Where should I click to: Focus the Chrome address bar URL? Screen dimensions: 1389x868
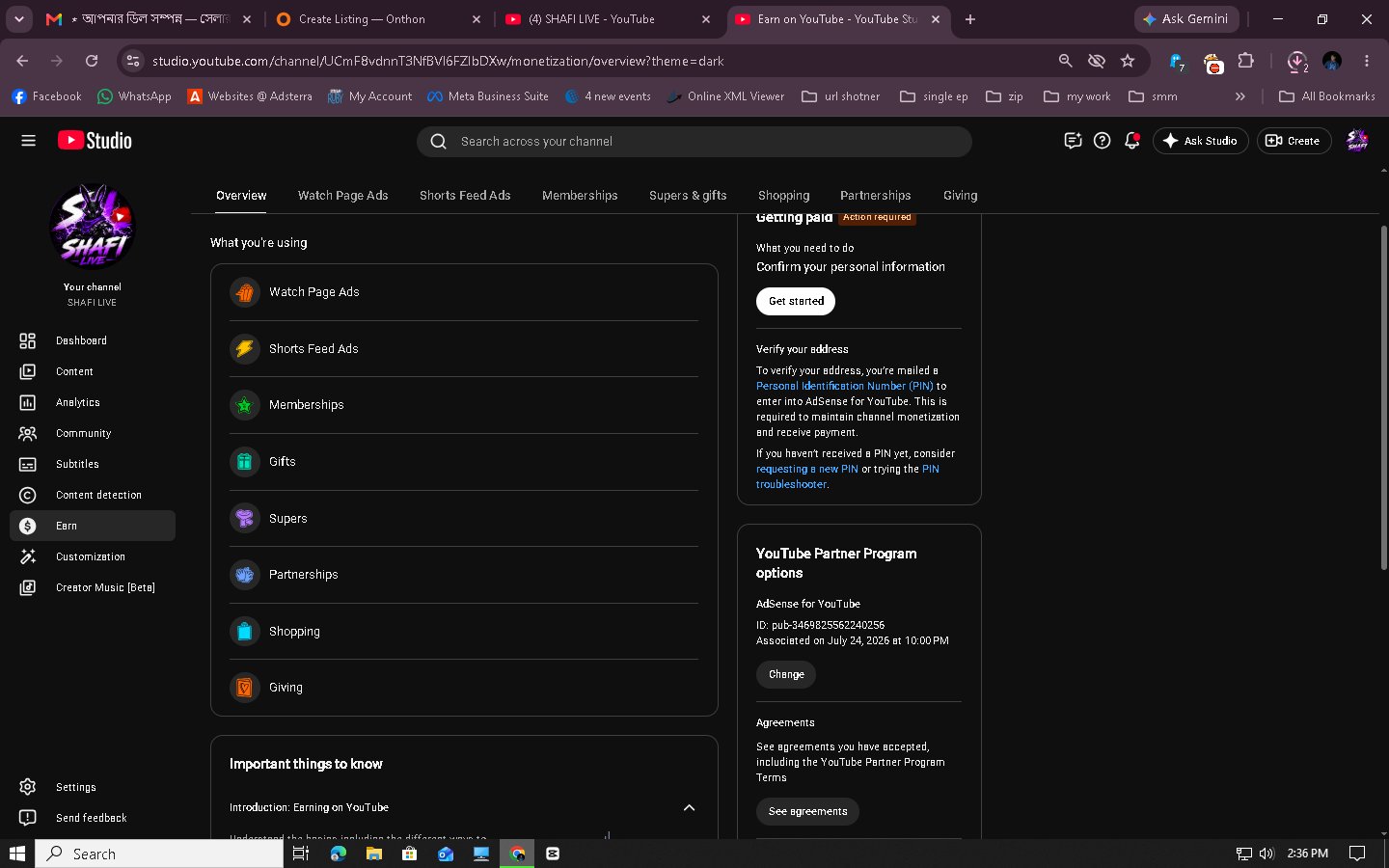click(x=438, y=61)
